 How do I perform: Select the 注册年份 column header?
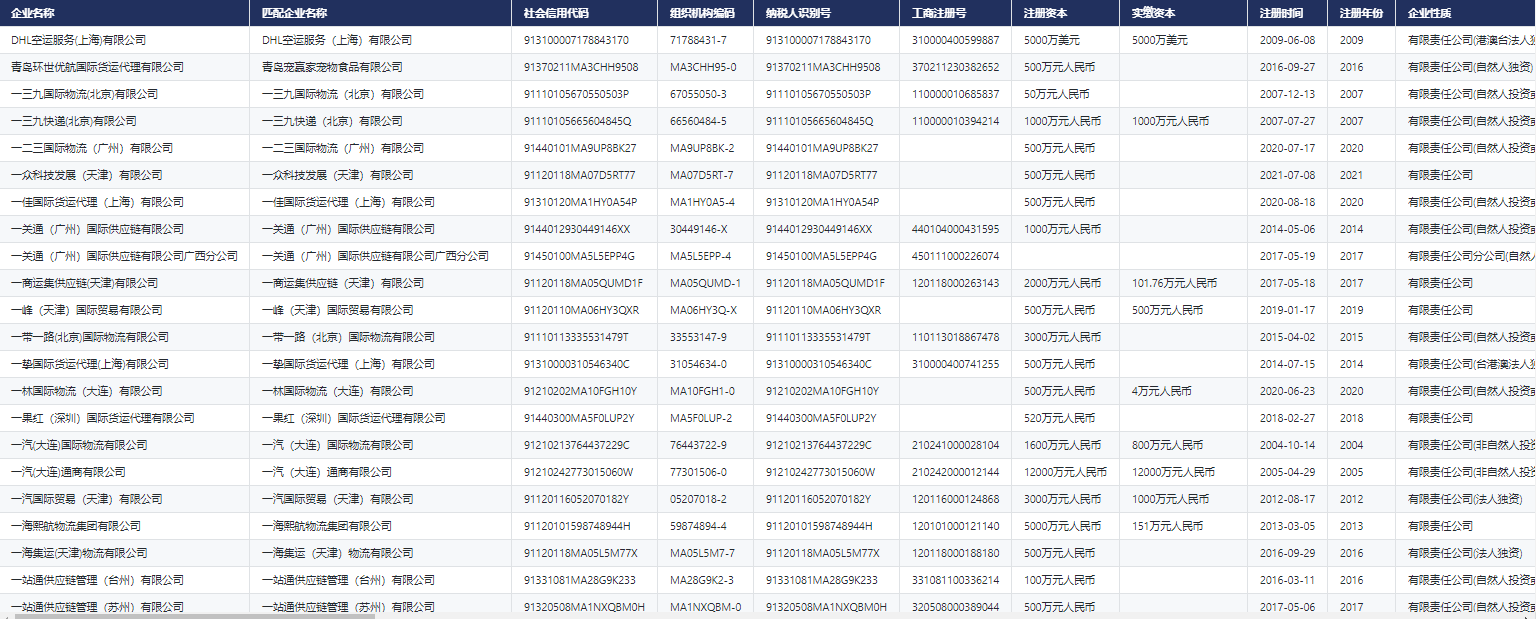pos(1361,13)
